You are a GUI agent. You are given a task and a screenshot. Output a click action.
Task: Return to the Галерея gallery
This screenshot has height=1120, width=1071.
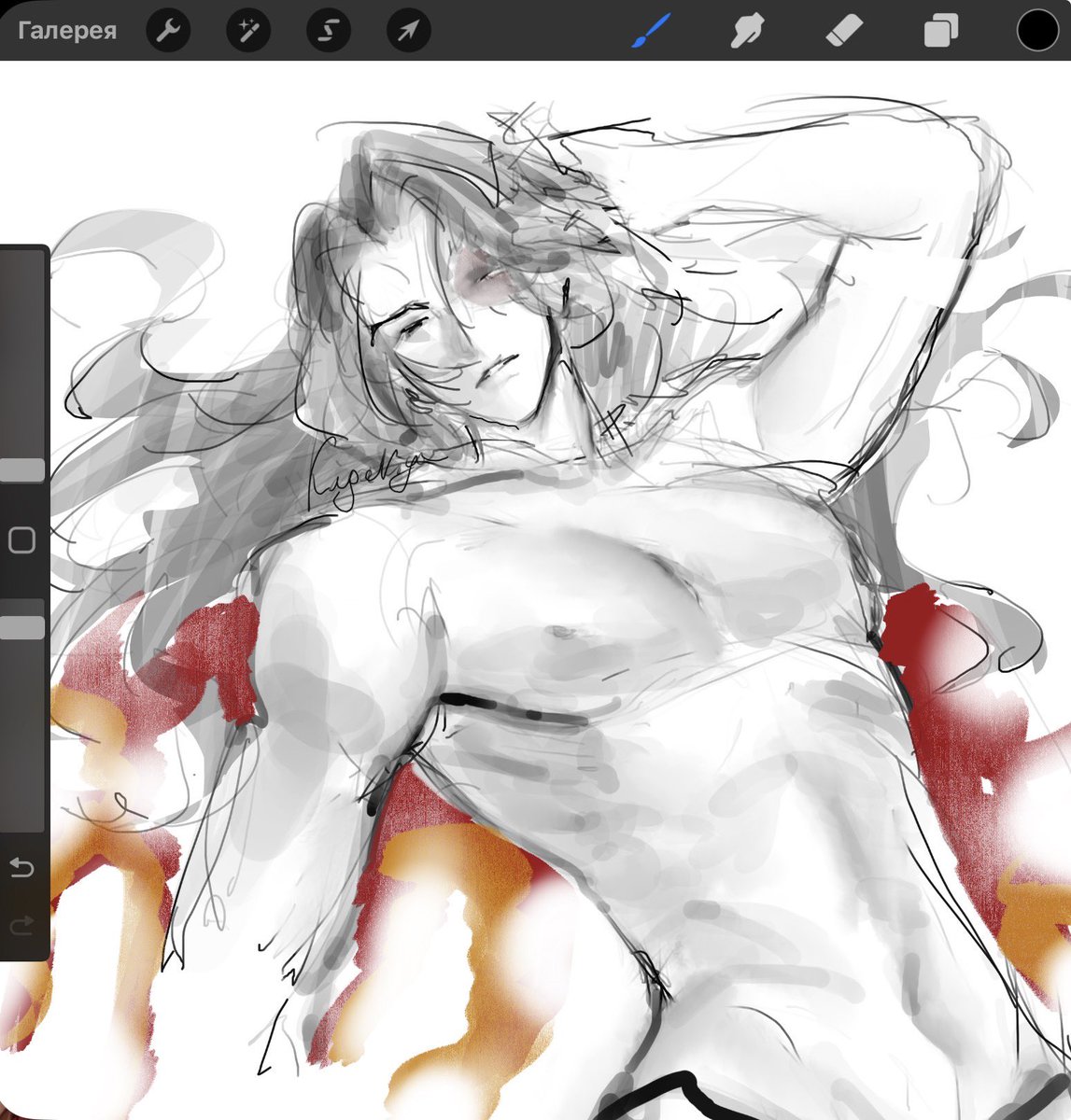(67, 31)
